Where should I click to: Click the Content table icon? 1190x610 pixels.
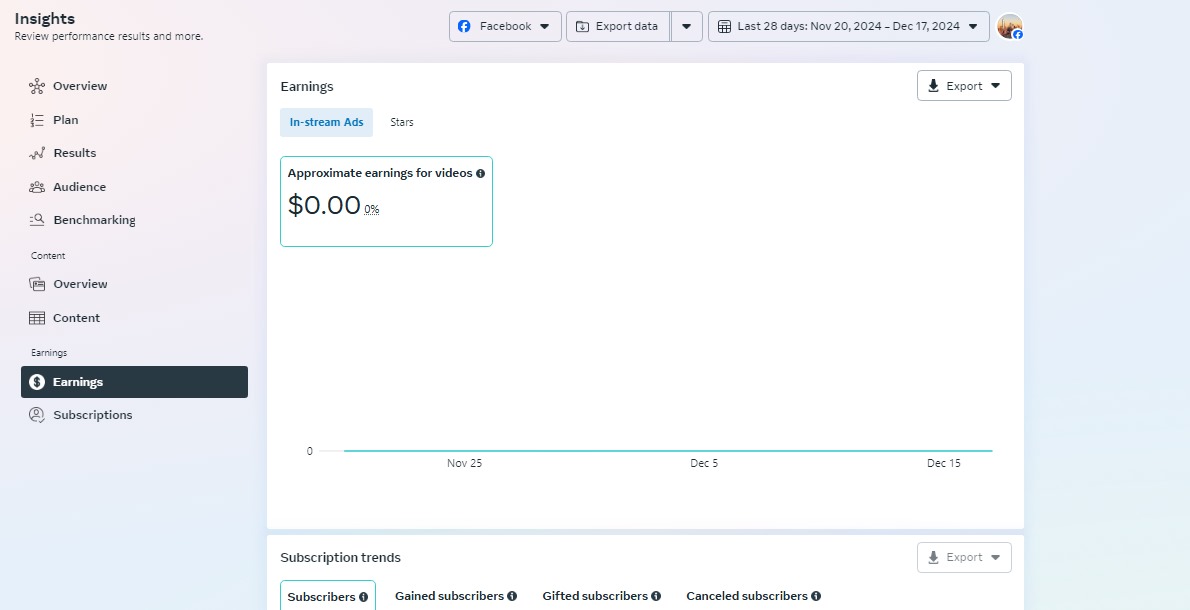(37, 318)
